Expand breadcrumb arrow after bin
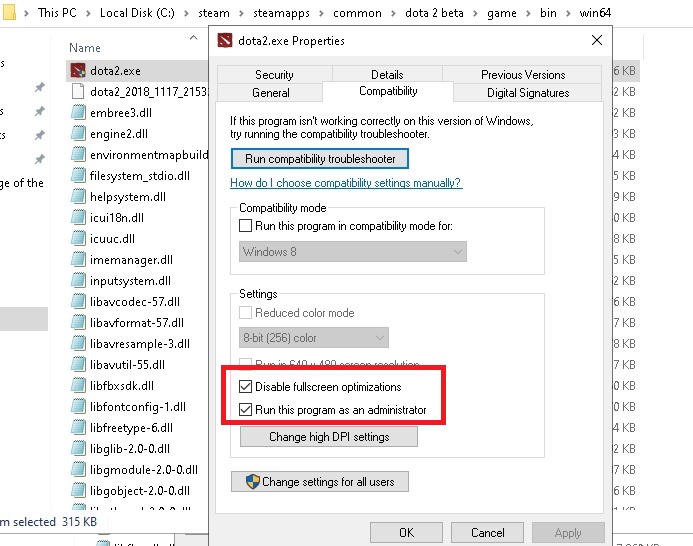693x546 pixels. 568,13
